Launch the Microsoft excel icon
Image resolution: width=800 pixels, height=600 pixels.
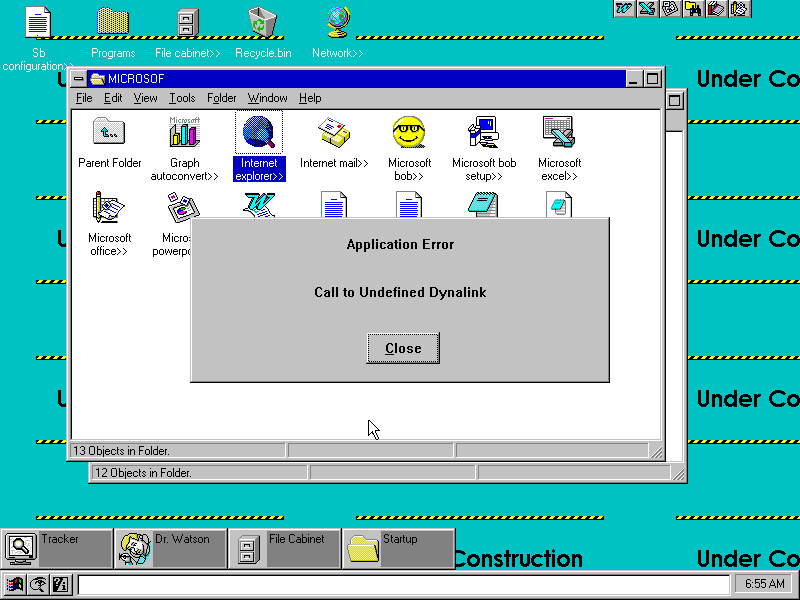pos(559,131)
